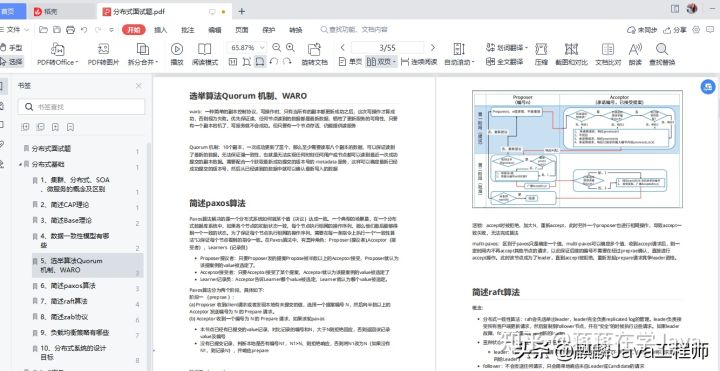Select the 选择 selection tool
The height and width of the screenshot is (371, 720).
coord(11,62)
